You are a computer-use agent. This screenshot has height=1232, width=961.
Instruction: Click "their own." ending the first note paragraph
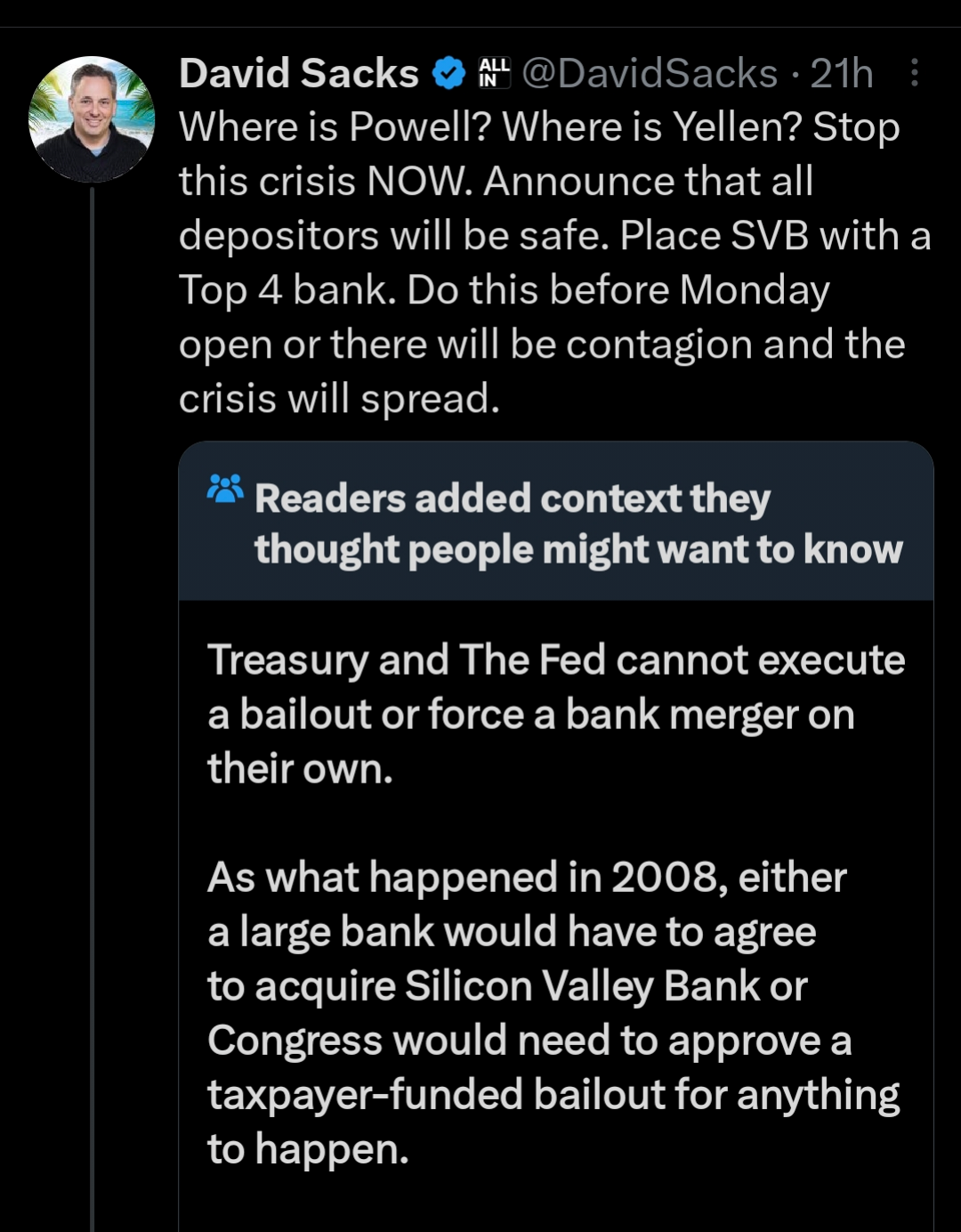[x=300, y=768]
